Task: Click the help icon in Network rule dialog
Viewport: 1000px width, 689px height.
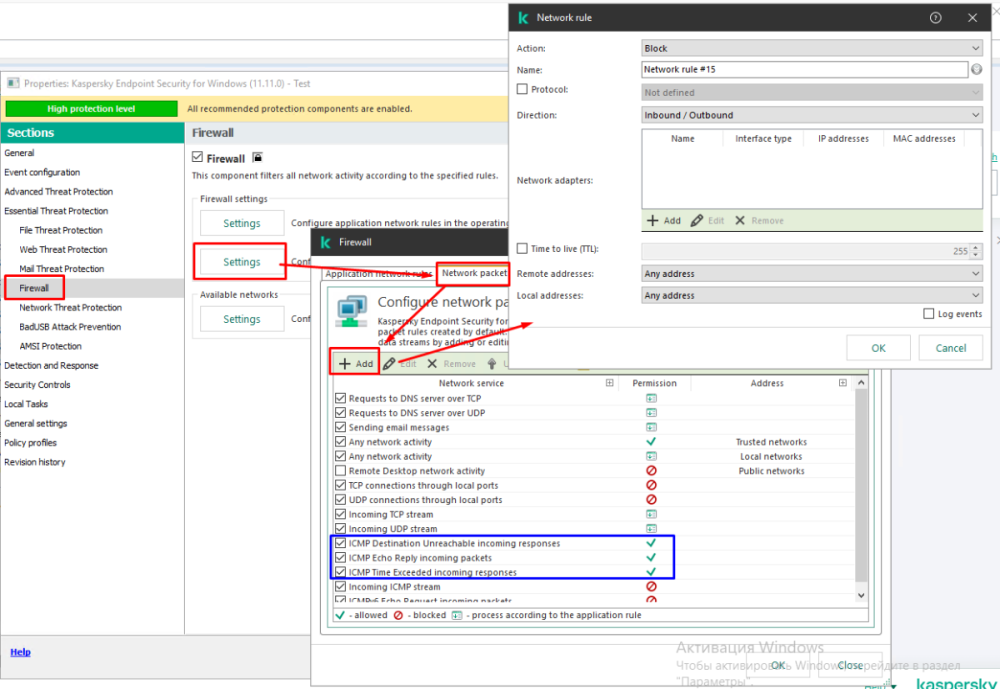Action: click(936, 18)
